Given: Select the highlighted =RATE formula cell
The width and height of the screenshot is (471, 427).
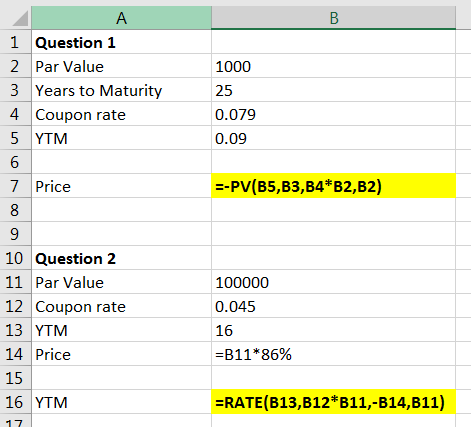Looking at the screenshot, I should tap(333, 402).
